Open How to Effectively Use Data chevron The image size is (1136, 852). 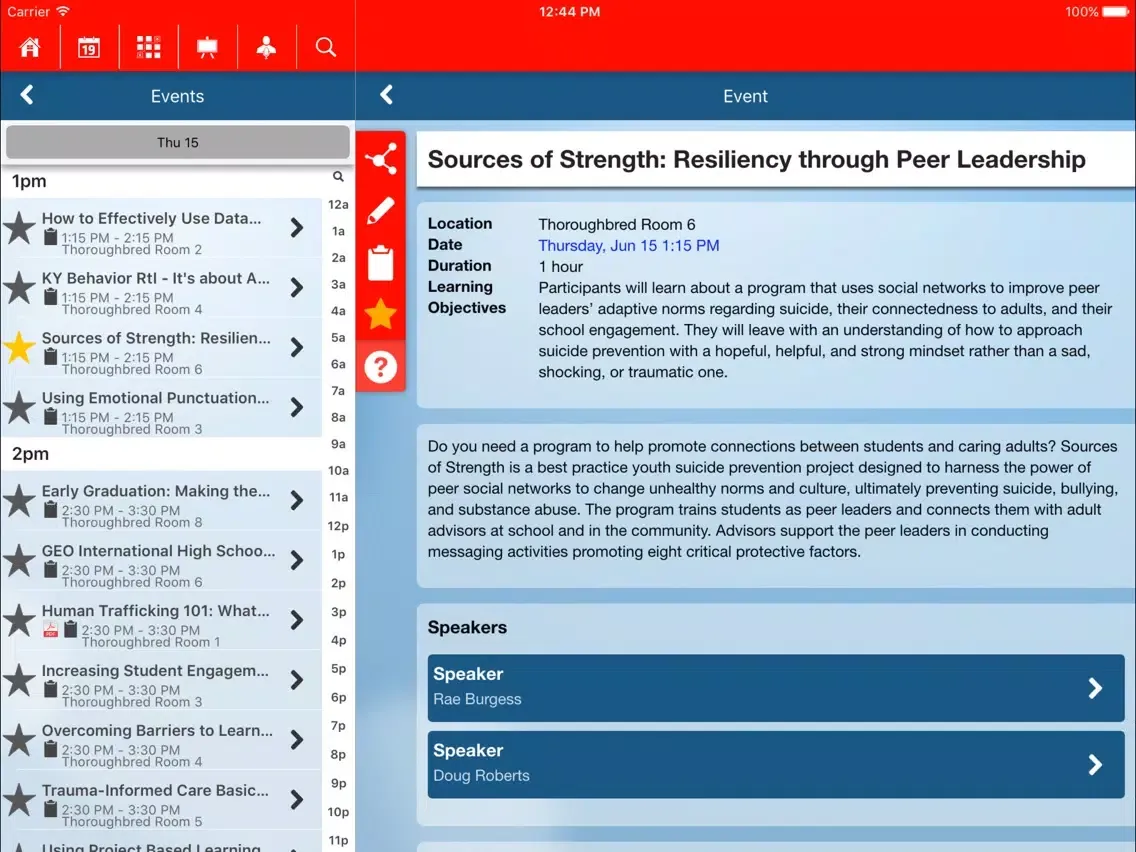(x=297, y=227)
